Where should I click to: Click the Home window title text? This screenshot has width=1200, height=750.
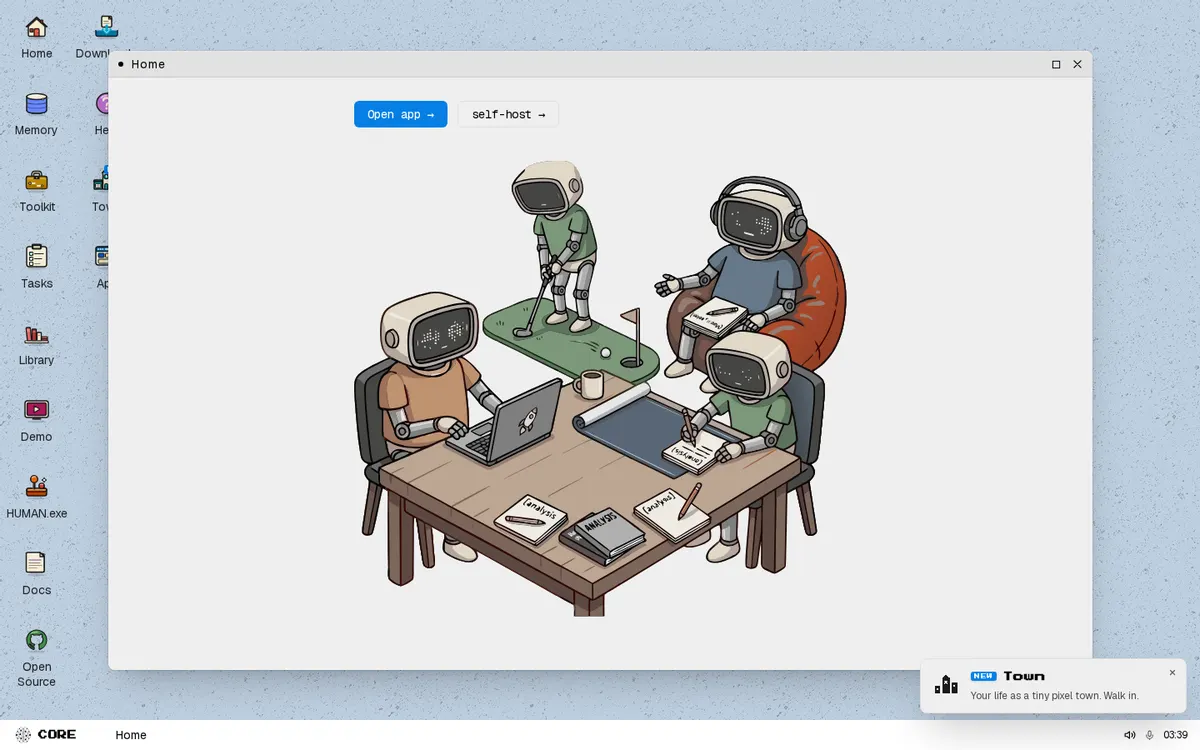point(148,64)
